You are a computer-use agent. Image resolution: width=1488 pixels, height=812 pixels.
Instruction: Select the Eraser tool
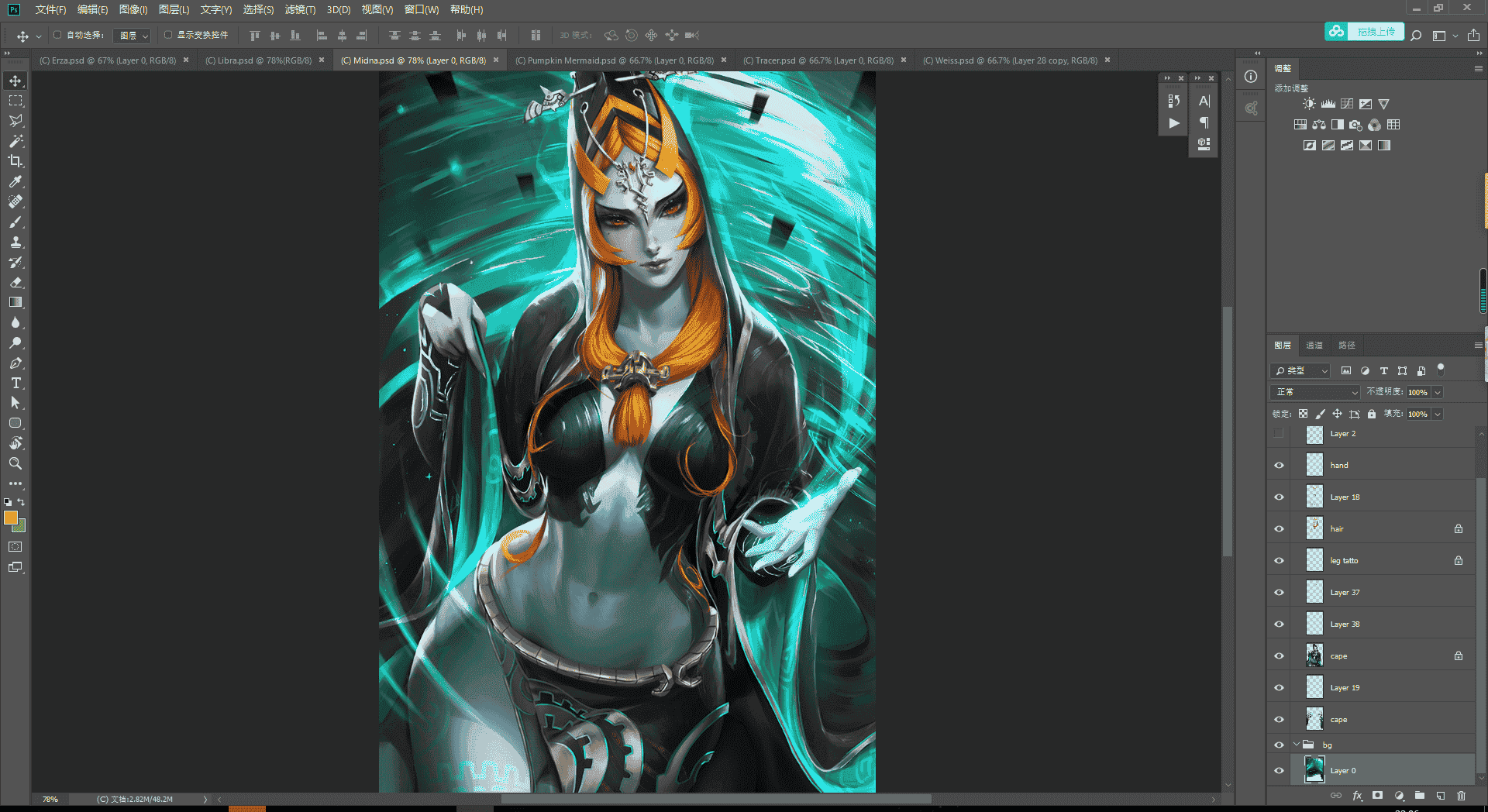point(15,282)
